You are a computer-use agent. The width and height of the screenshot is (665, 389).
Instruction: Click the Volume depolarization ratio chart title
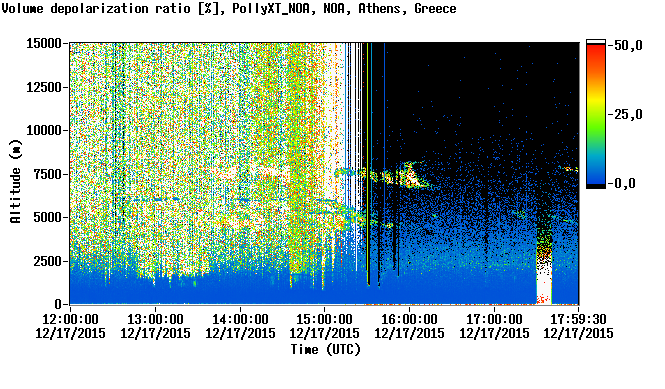[x=229, y=8]
